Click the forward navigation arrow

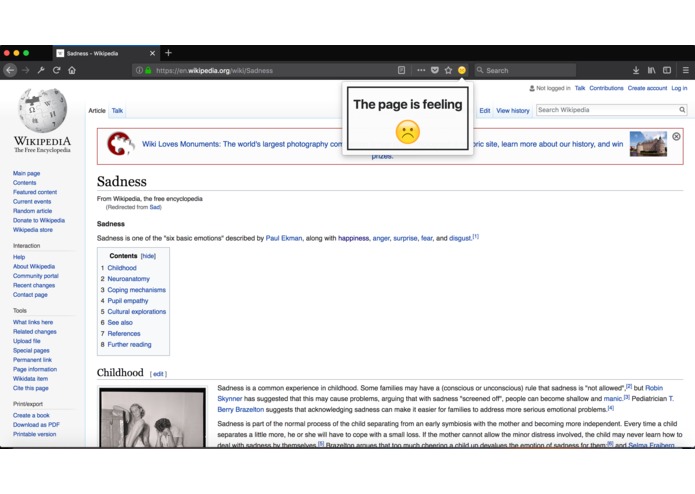(26, 70)
